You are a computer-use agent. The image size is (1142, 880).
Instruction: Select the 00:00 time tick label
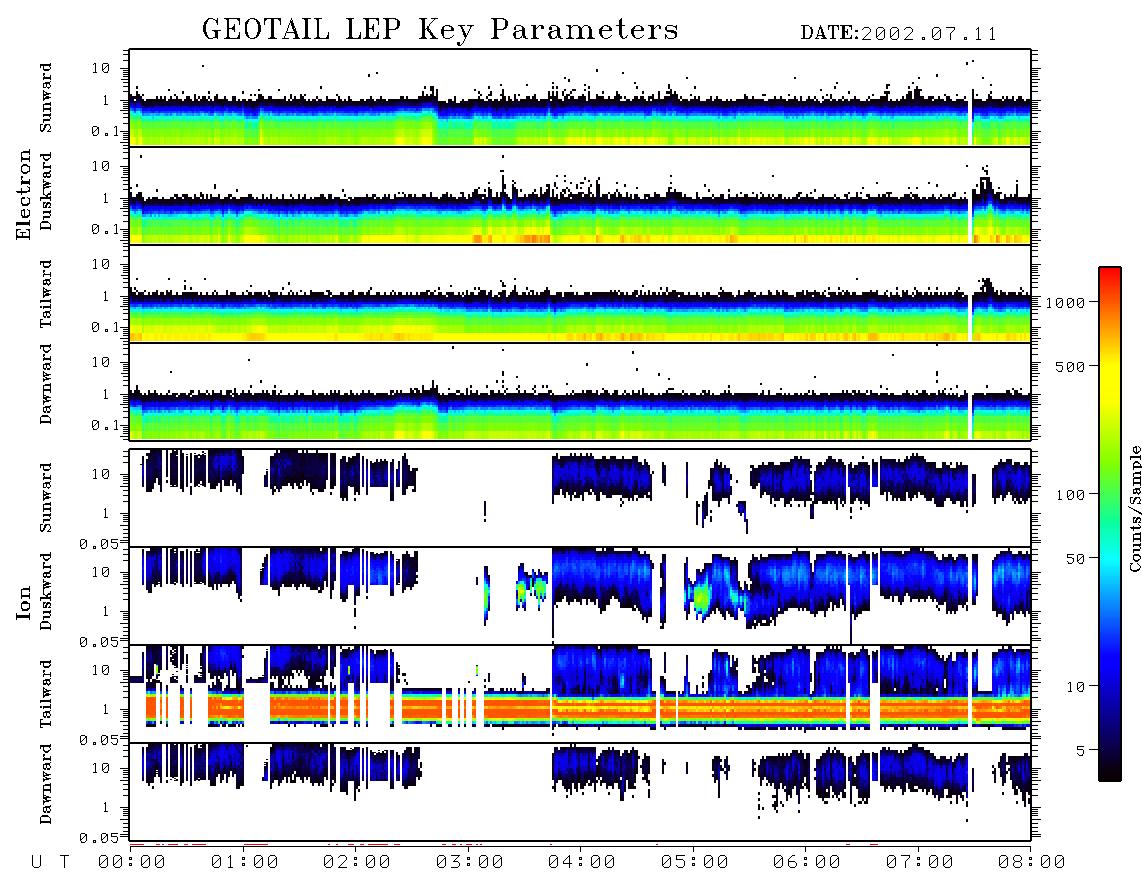132,863
